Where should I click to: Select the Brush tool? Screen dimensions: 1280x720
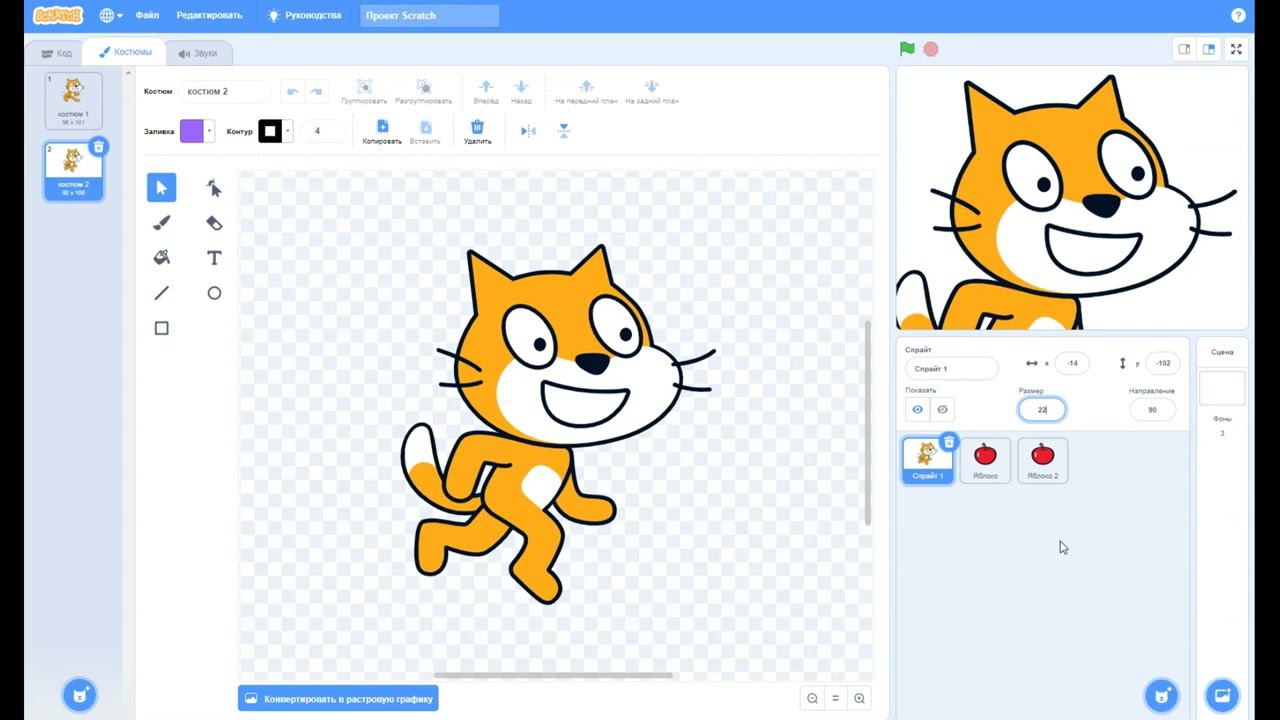click(x=161, y=223)
